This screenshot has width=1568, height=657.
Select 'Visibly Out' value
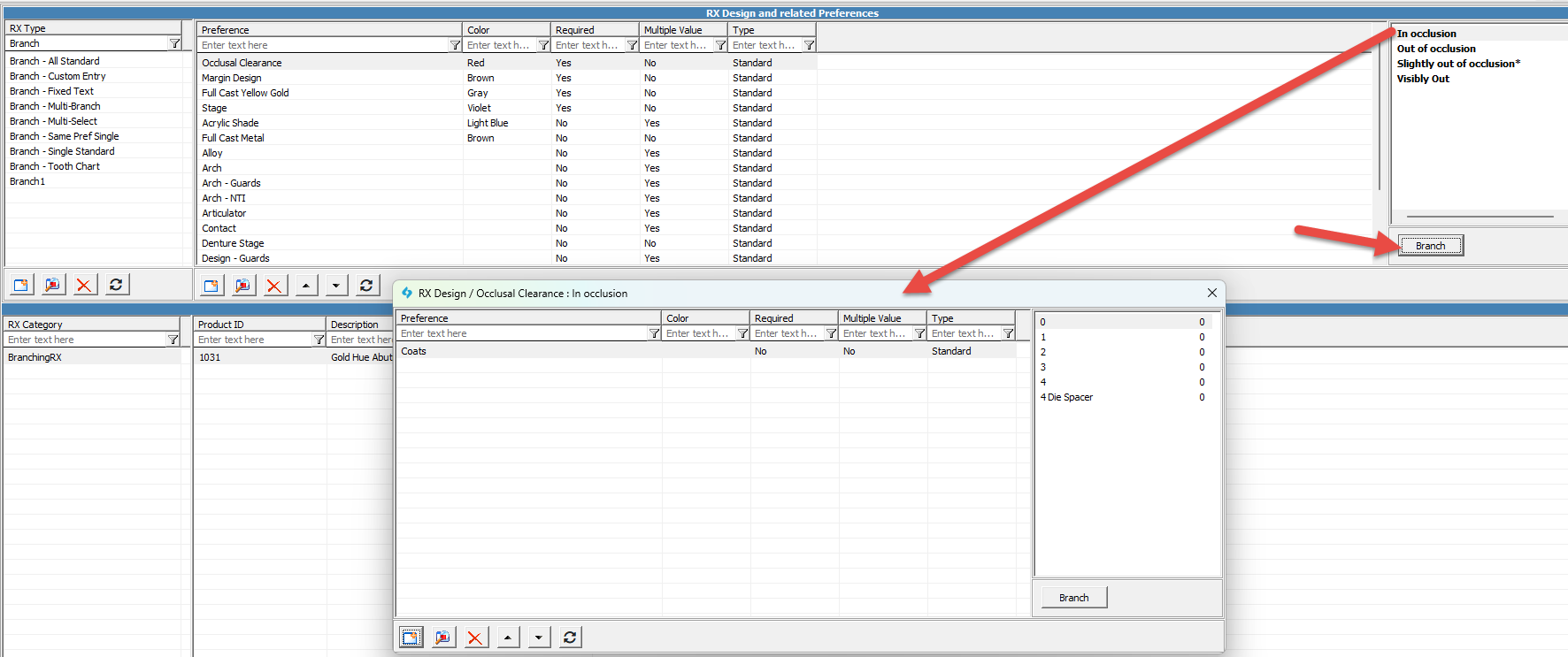tap(1423, 79)
